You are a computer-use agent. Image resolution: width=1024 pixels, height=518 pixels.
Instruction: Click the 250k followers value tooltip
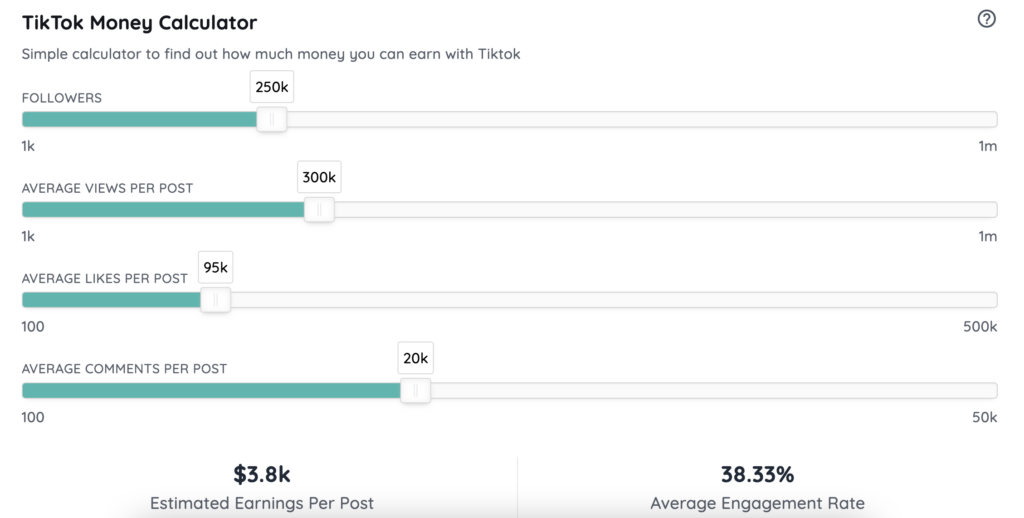272,87
